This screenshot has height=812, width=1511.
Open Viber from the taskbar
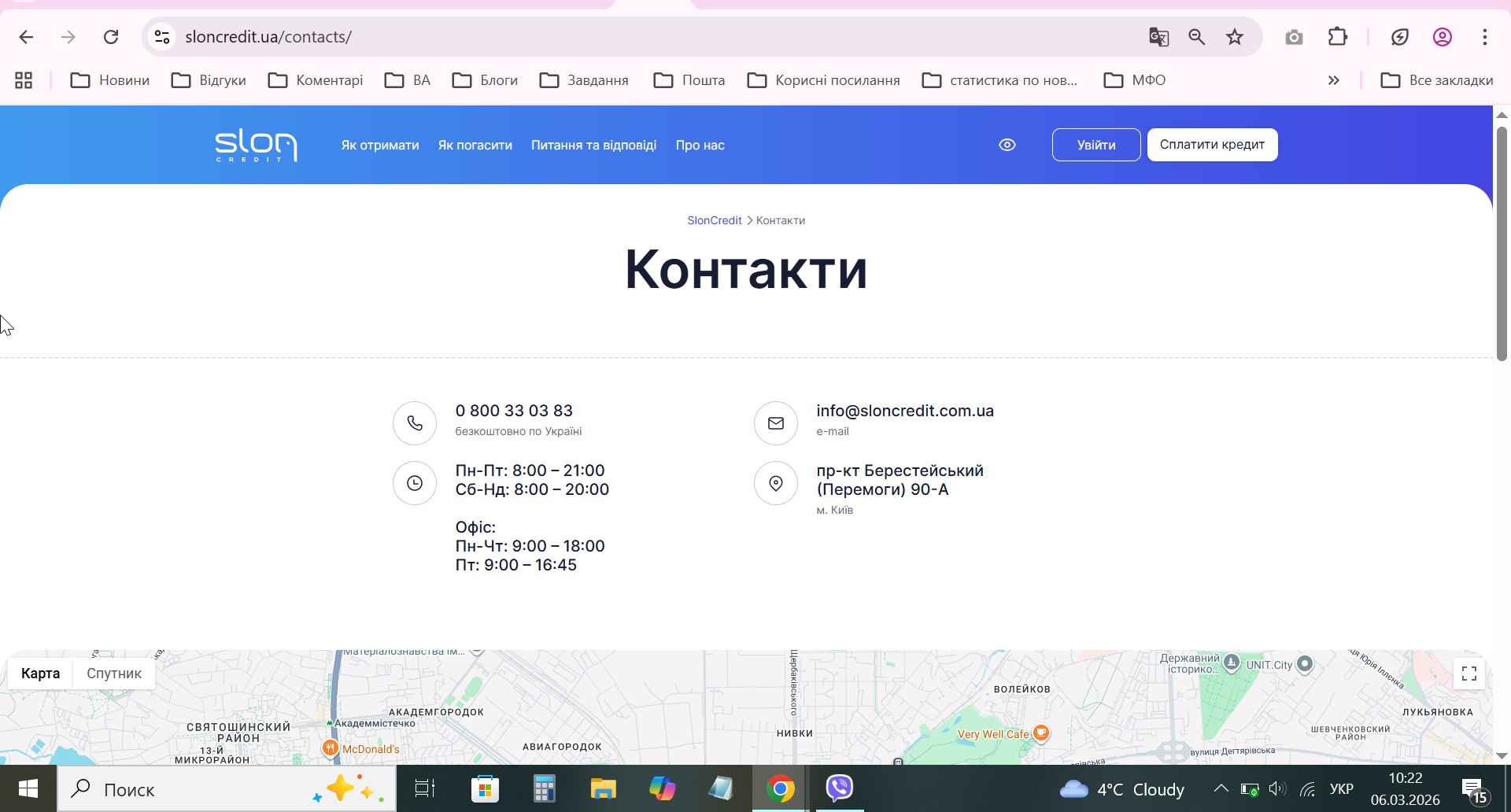pos(840,788)
